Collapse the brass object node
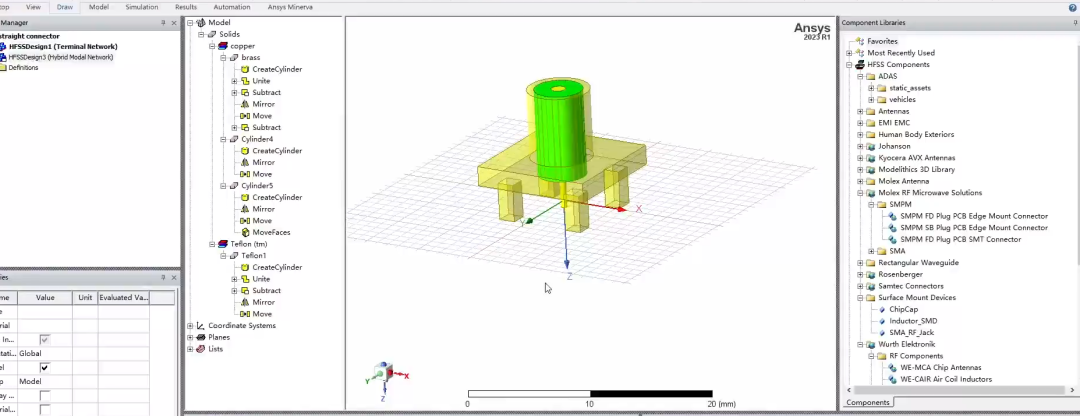Screen dimensions: 1080x416 223,58
